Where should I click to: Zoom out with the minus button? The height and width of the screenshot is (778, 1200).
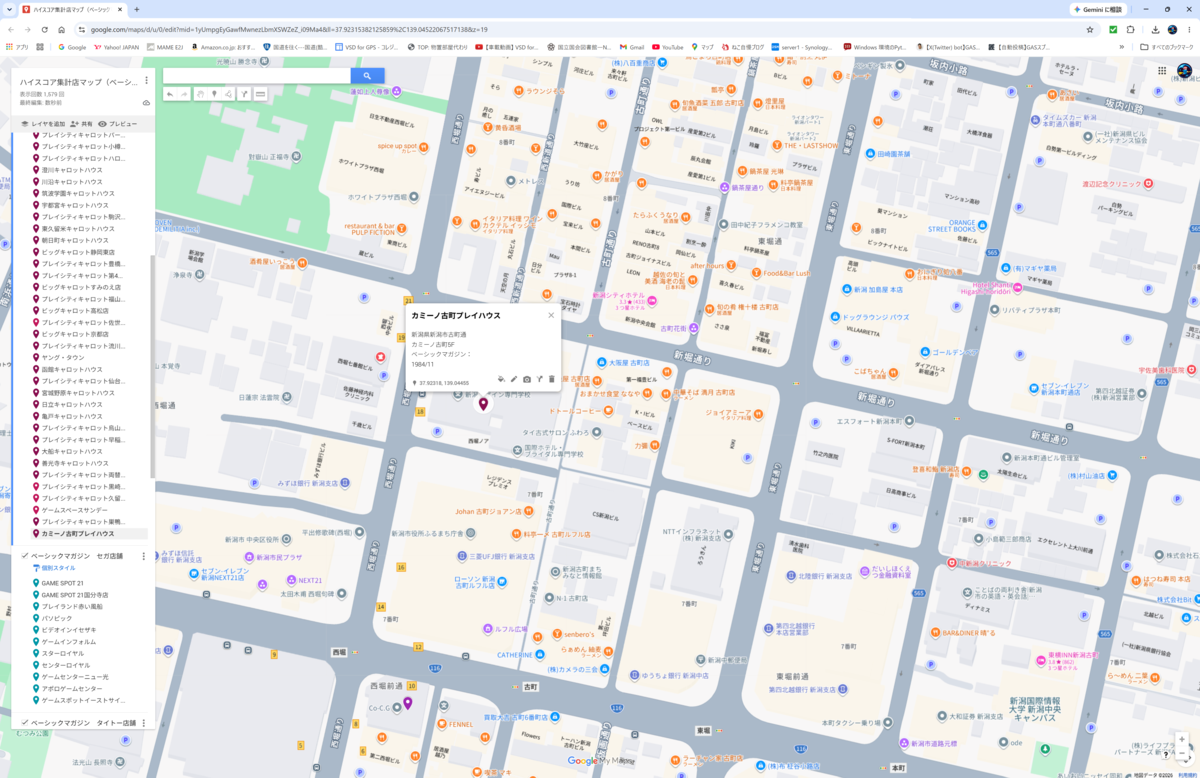click(x=1181, y=753)
